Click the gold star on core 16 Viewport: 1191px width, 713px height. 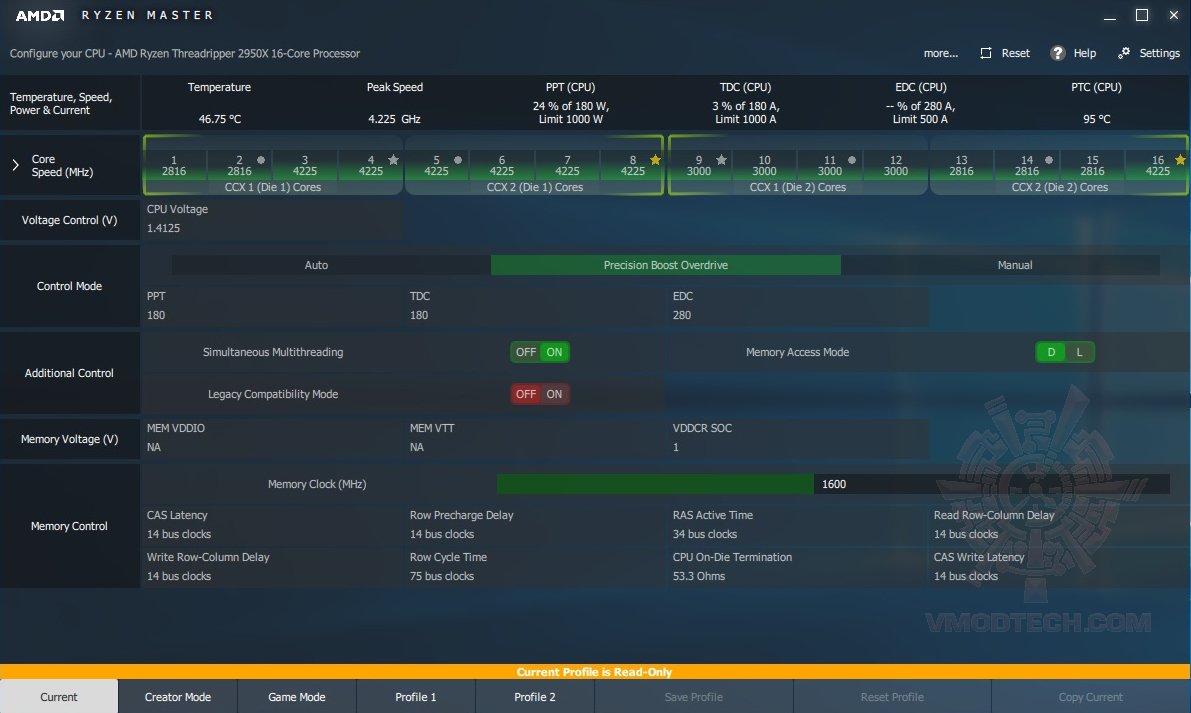(1180, 159)
